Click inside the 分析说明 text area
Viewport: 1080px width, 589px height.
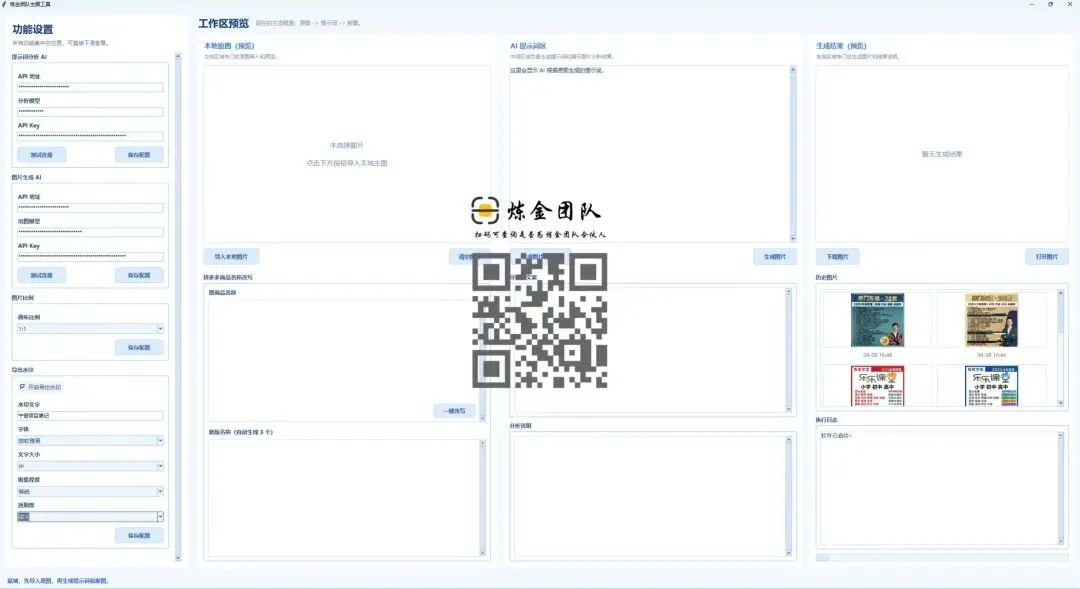(x=650, y=495)
